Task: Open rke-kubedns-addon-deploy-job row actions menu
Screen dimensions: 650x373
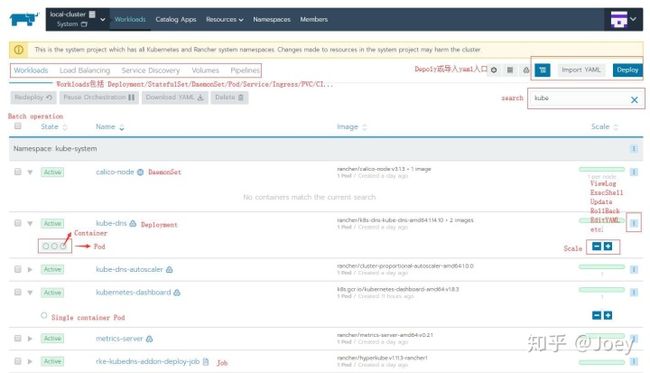Action: pyautogui.click(x=633, y=361)
